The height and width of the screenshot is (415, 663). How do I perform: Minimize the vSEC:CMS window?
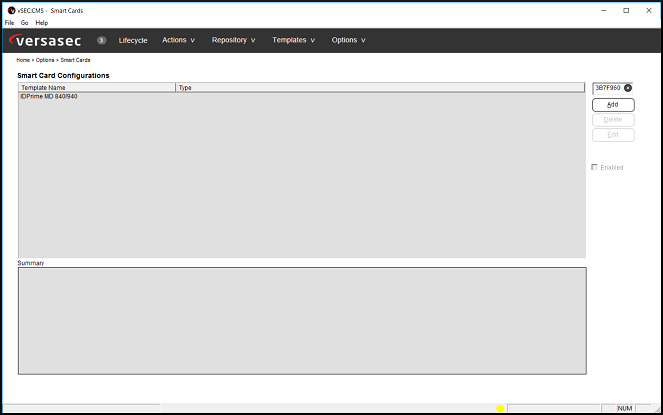click(604, 11)
